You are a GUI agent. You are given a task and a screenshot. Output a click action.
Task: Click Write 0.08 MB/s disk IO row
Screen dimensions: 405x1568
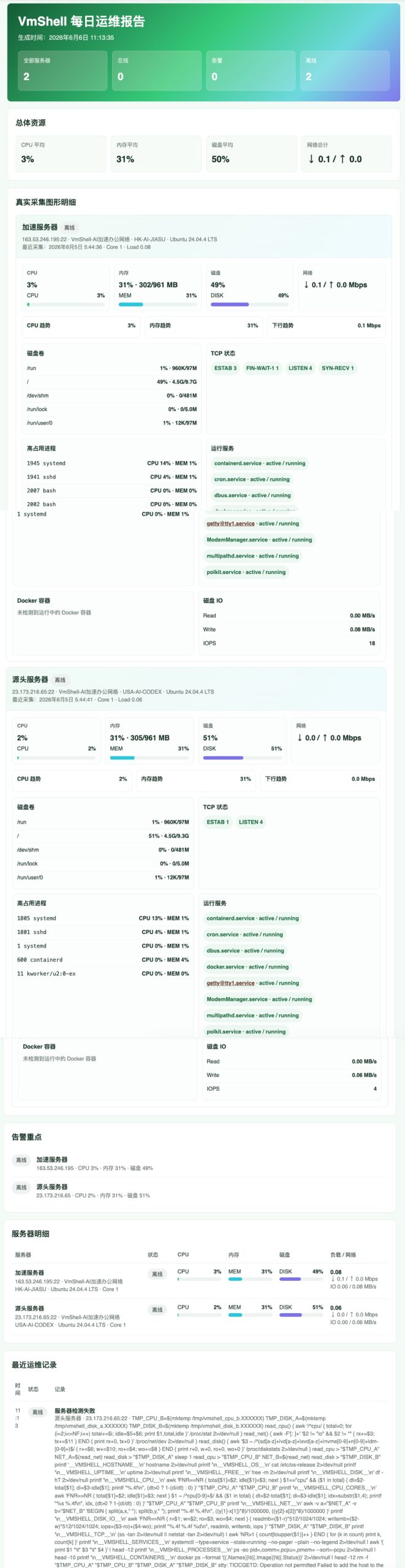(289, 629)
